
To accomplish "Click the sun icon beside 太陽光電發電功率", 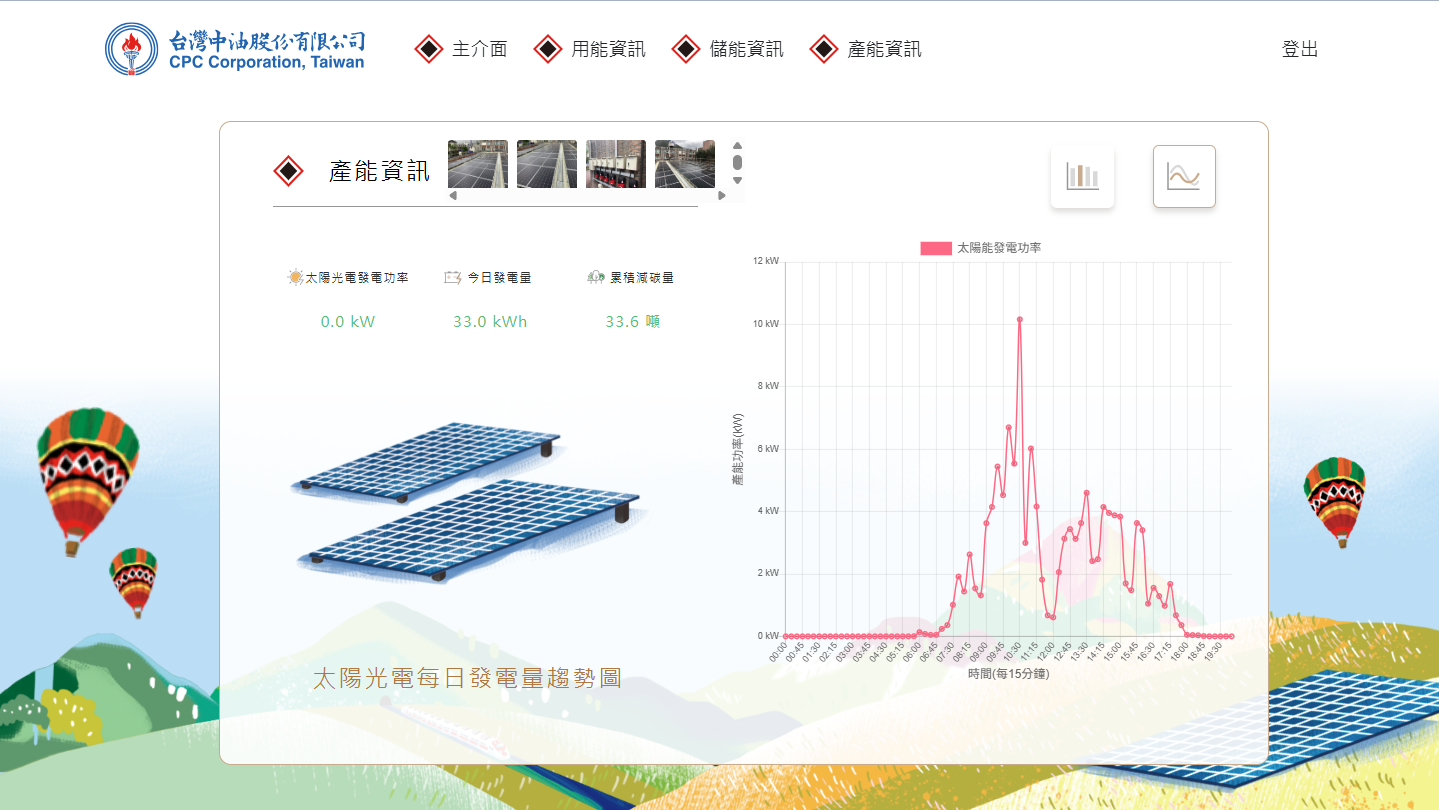I will click(x=295, y=278).
